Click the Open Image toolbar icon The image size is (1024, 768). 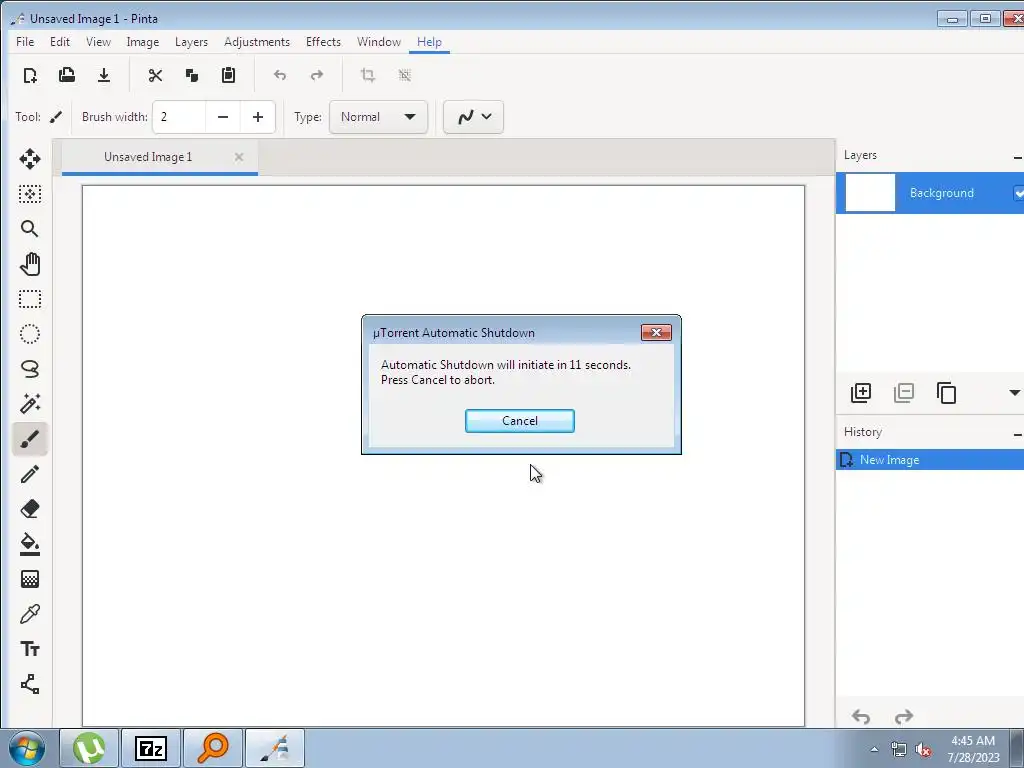pos(67,75)
